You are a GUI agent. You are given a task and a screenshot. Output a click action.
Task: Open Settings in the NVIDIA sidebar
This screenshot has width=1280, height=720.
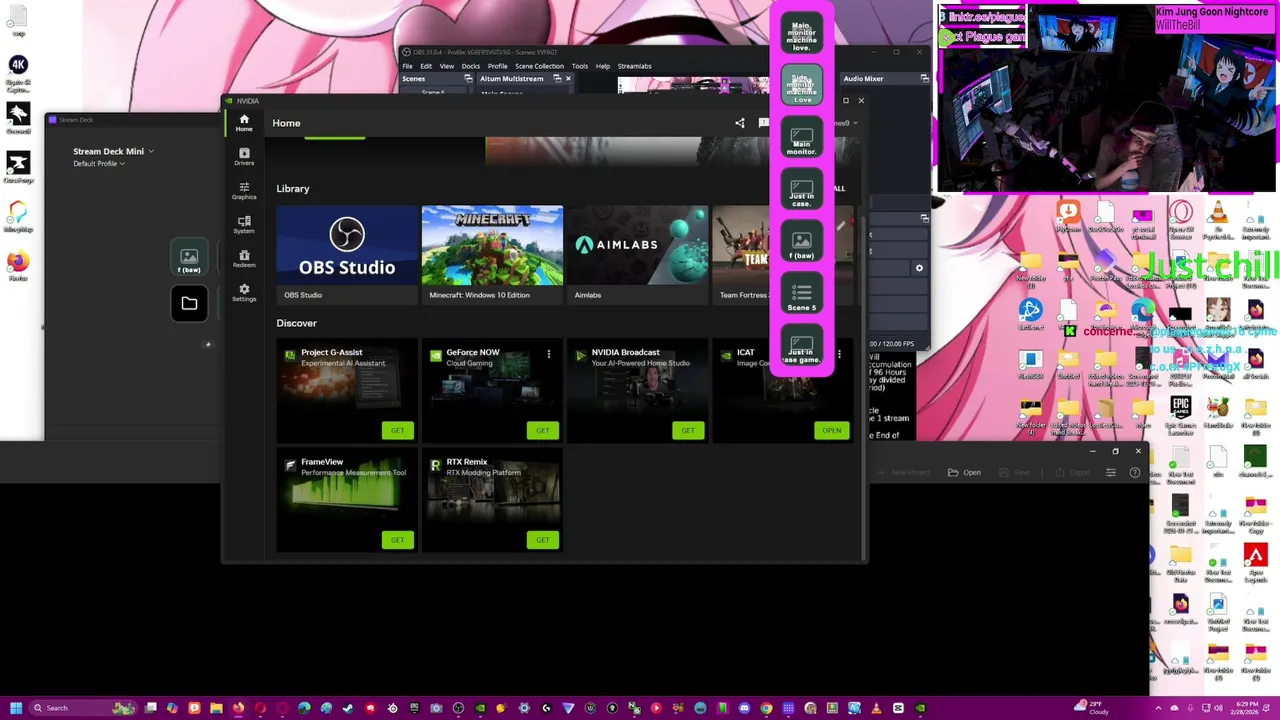tap(244, 293)
